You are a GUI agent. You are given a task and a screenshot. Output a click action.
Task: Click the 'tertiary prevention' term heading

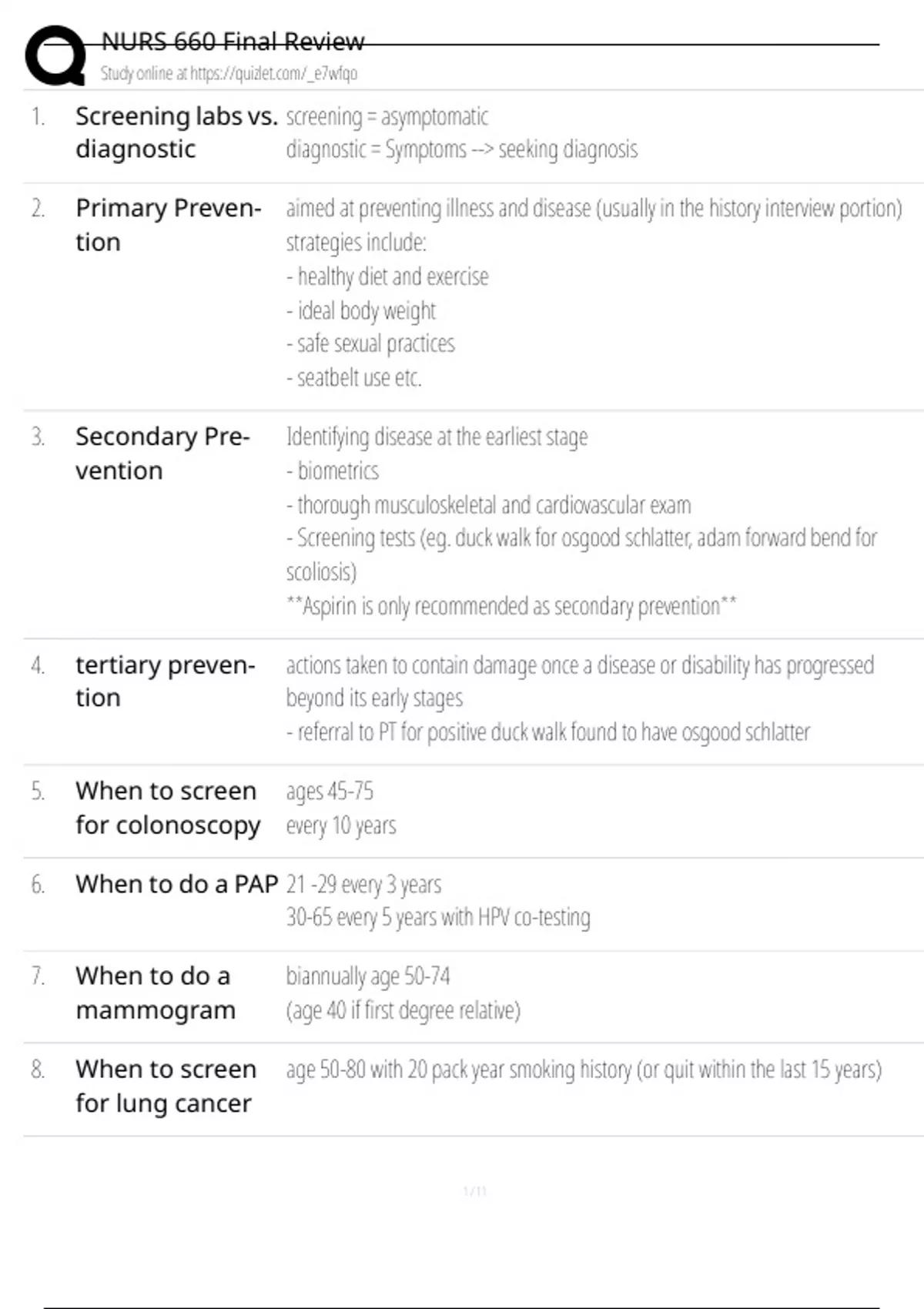coord(165,681)
